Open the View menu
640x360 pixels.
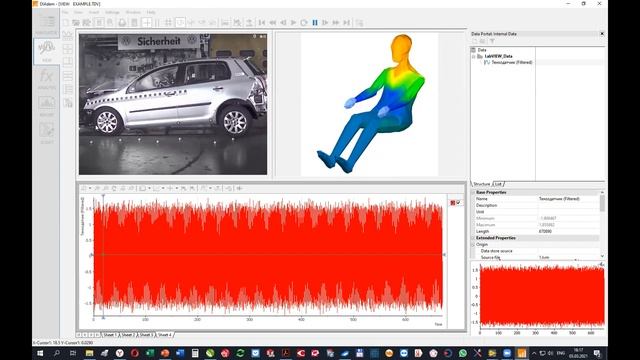click(x=78, y=12)
